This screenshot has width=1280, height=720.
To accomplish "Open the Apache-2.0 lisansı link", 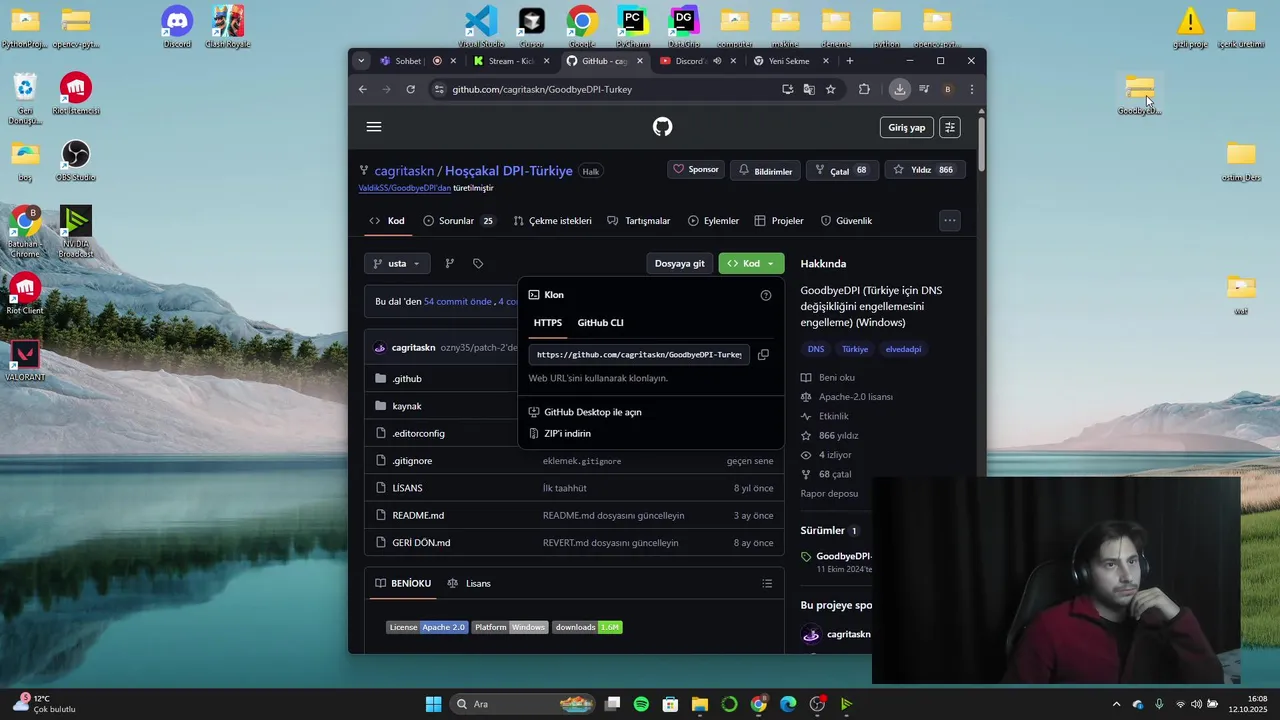I will click(x=856, y=397).
